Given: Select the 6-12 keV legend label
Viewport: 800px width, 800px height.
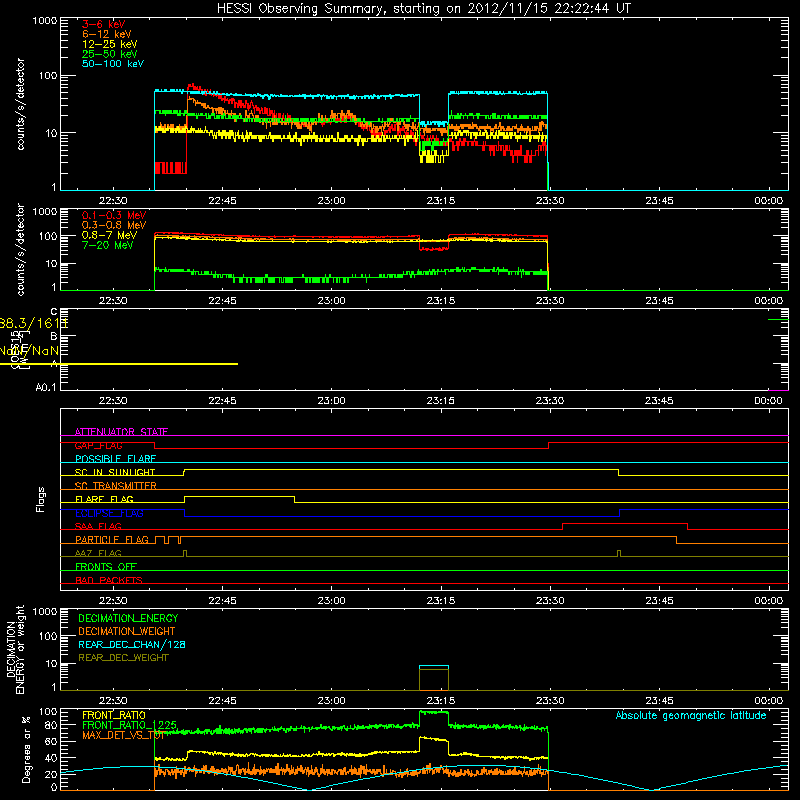Looking at the screenshot, I should pyautogui.click(x=106, y=34).
